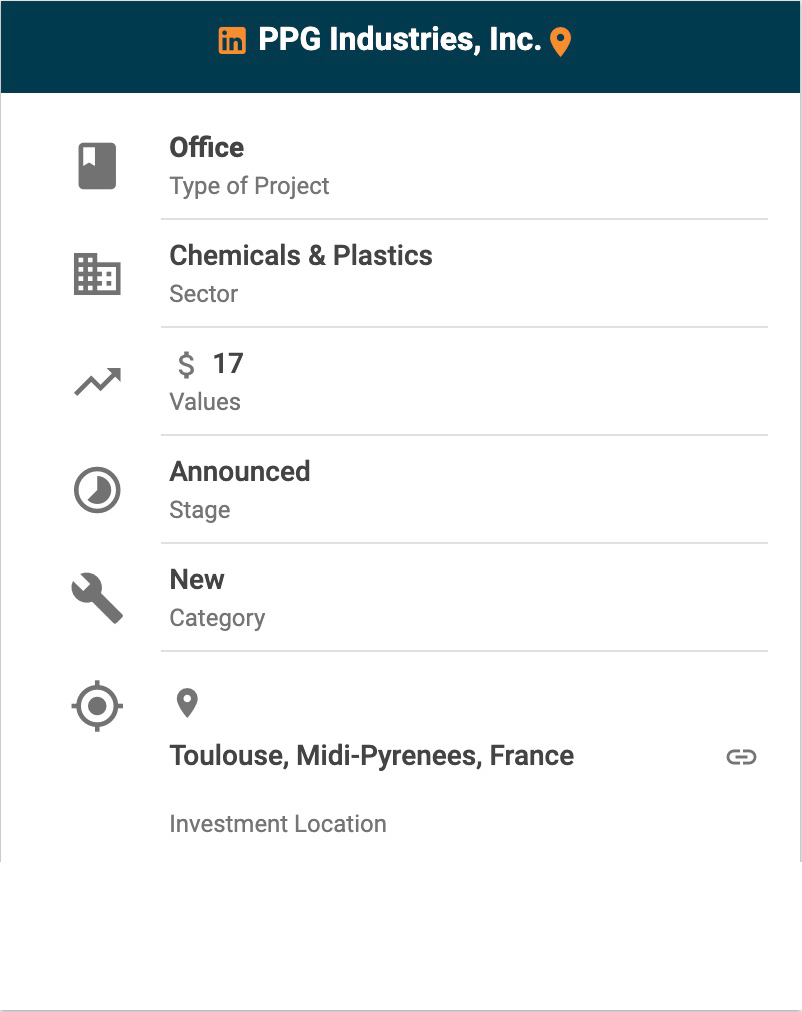802x1012 pixels.
Task: Click the clock icon beside Stage
Action: (x=97, y=491)
